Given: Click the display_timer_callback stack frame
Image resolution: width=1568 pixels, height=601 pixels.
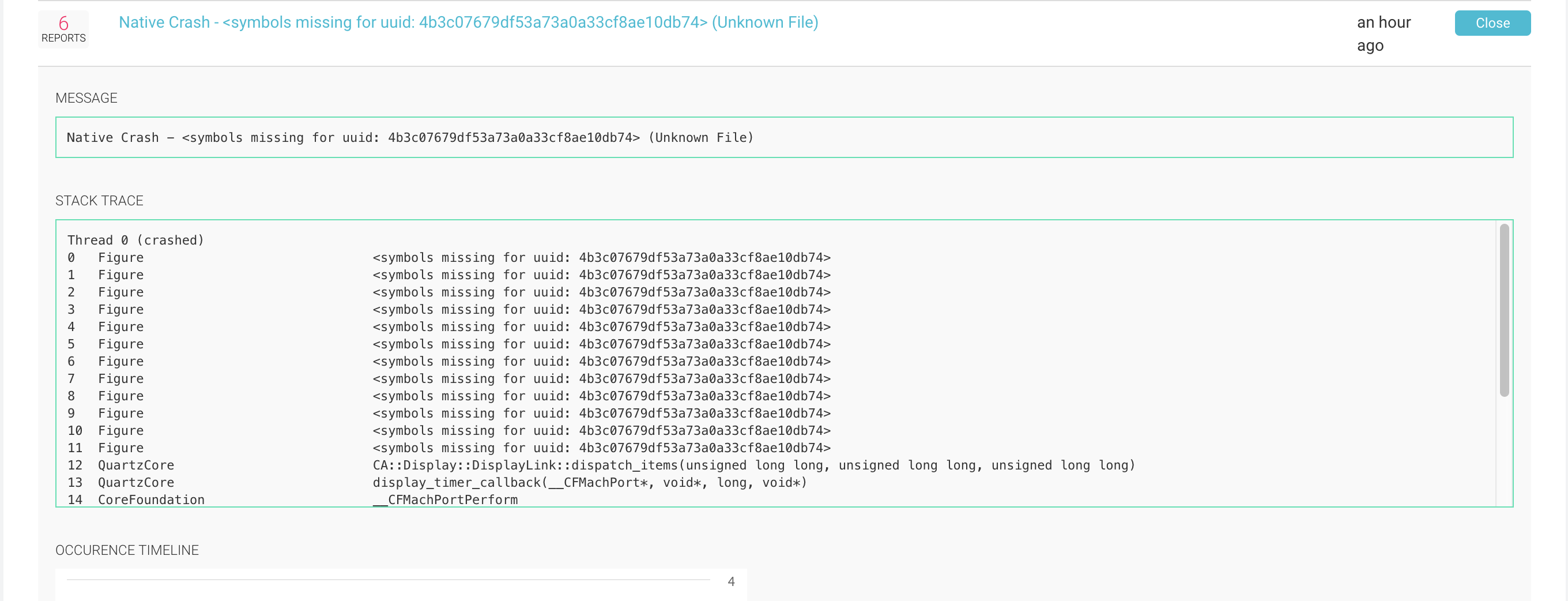Looking at the screenshot, I should click(x=589, y=482).
